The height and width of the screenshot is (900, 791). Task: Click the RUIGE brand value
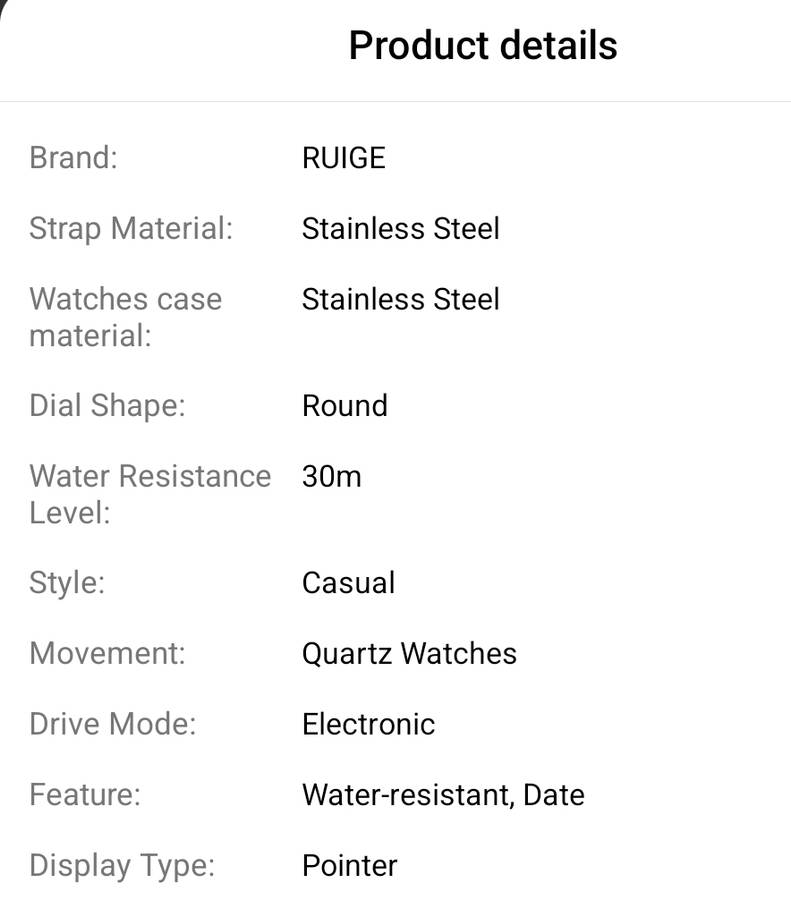click(x=343, y=158)
